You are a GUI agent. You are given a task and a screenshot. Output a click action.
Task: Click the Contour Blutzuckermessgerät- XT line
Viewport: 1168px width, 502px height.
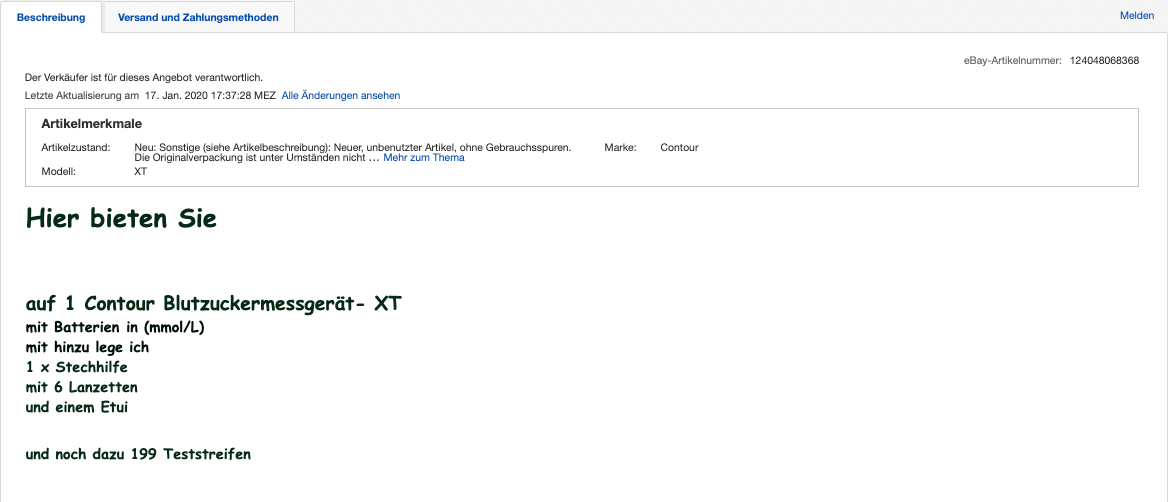point(214,304)
